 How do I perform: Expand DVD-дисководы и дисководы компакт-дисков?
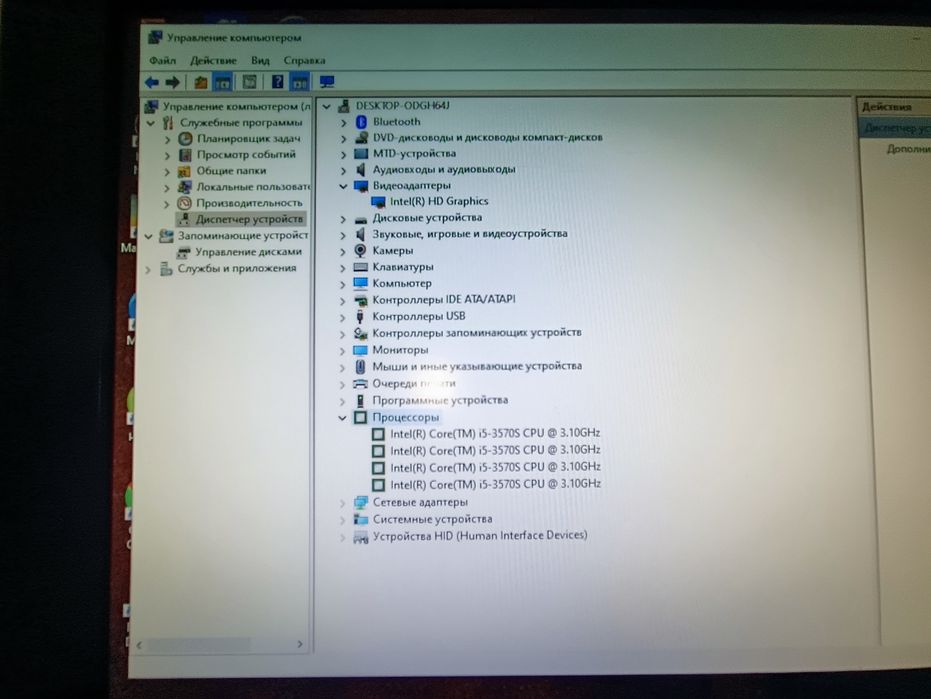(x=343, y=138)
